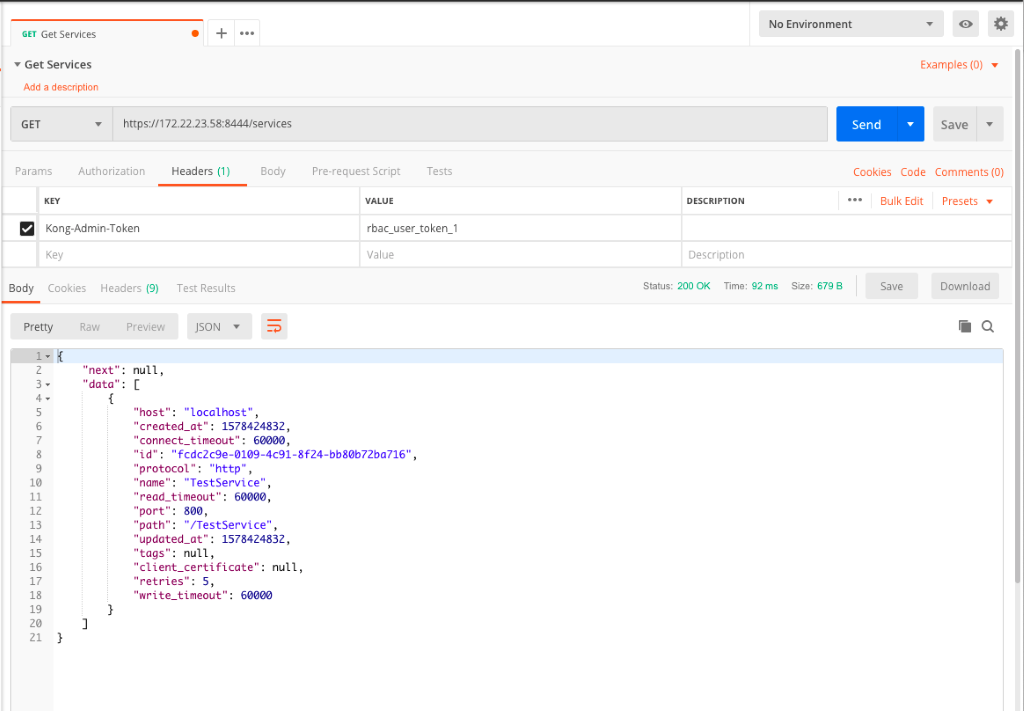The height and width of the screenshot is (711, 1024).
Task: Click the "localhost" host value
Action: click(x=219, y=412)
